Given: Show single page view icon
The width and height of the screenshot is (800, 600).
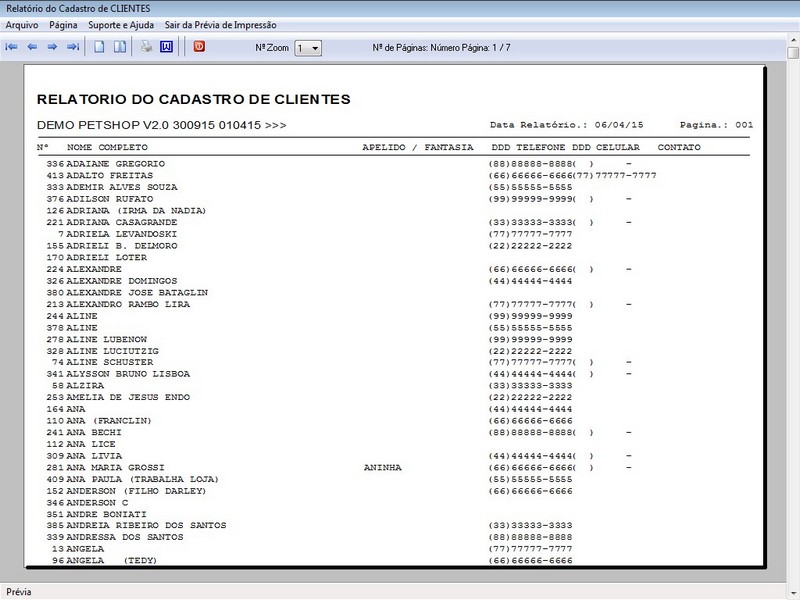Looking at the screenshot, I should (x=99, y=47).
